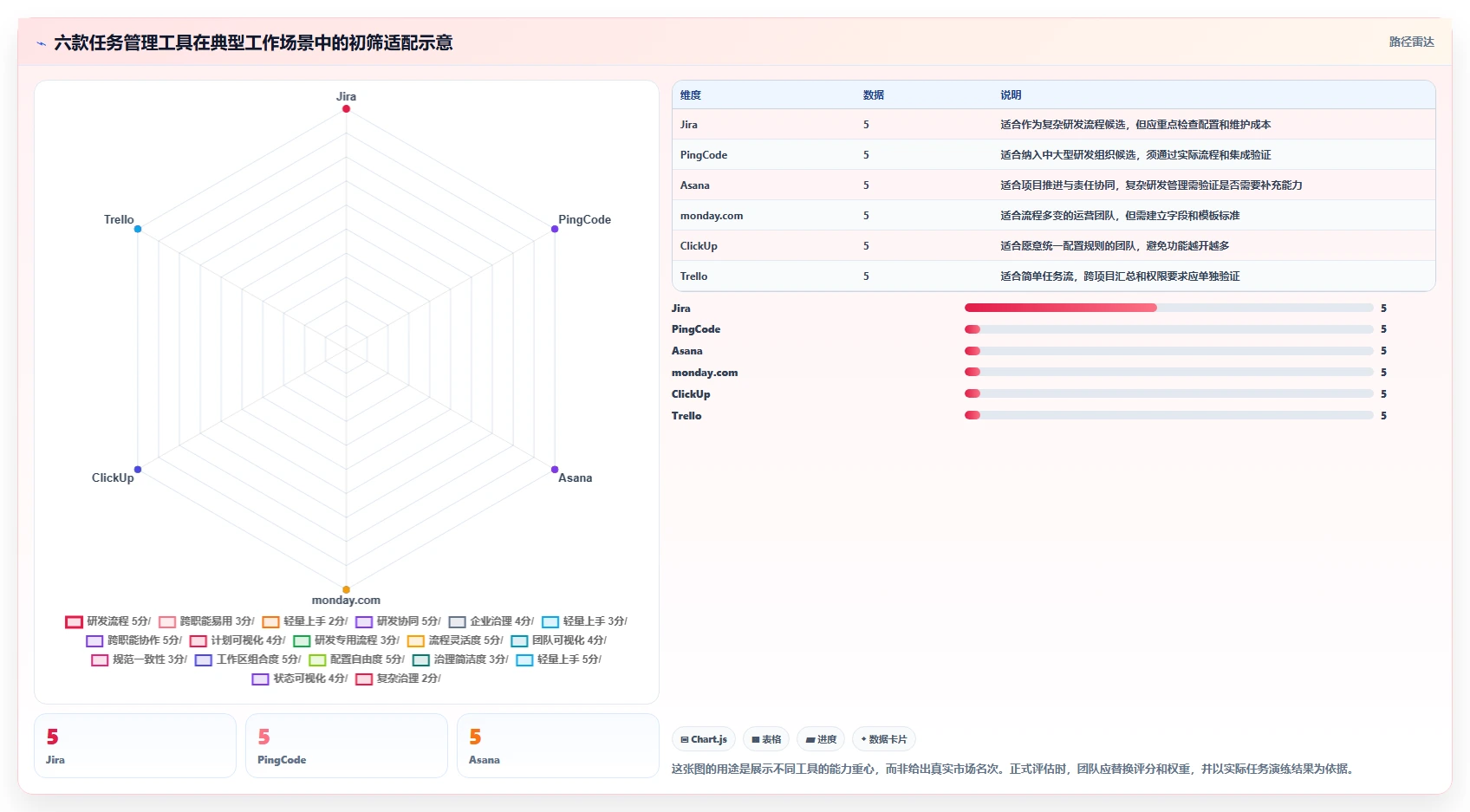Click the footnote starting 这张图的用途
1470x812 pixels.
point(1015,769)
